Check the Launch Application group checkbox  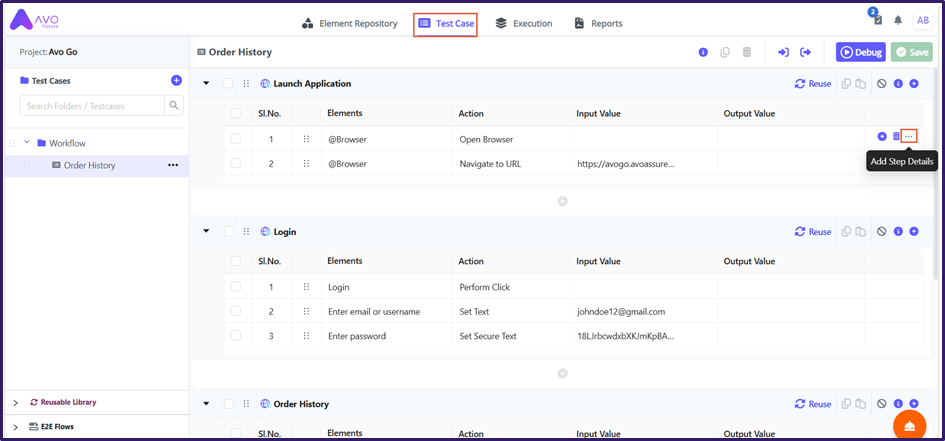[229, 84]
